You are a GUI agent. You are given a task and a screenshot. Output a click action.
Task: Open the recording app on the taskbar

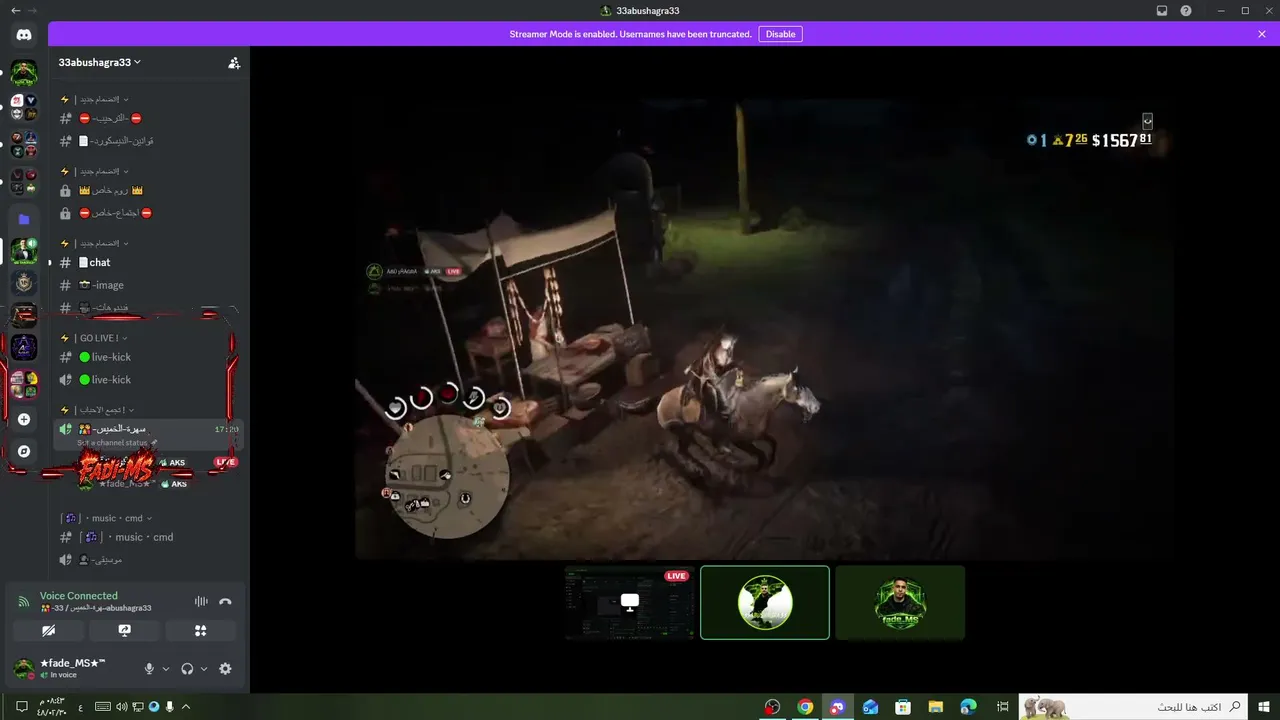(772, 707)
